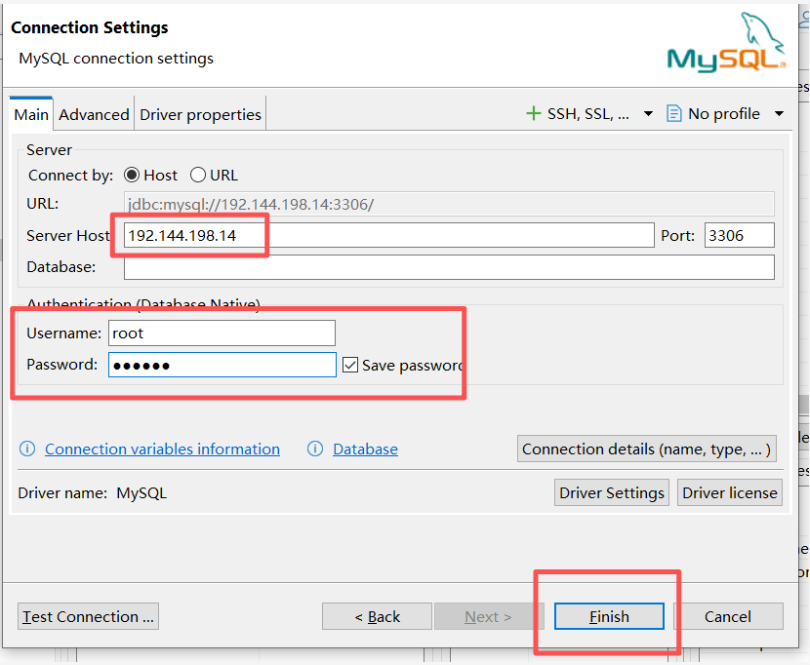Focus the Server Host input field

(x=389, y=236)
